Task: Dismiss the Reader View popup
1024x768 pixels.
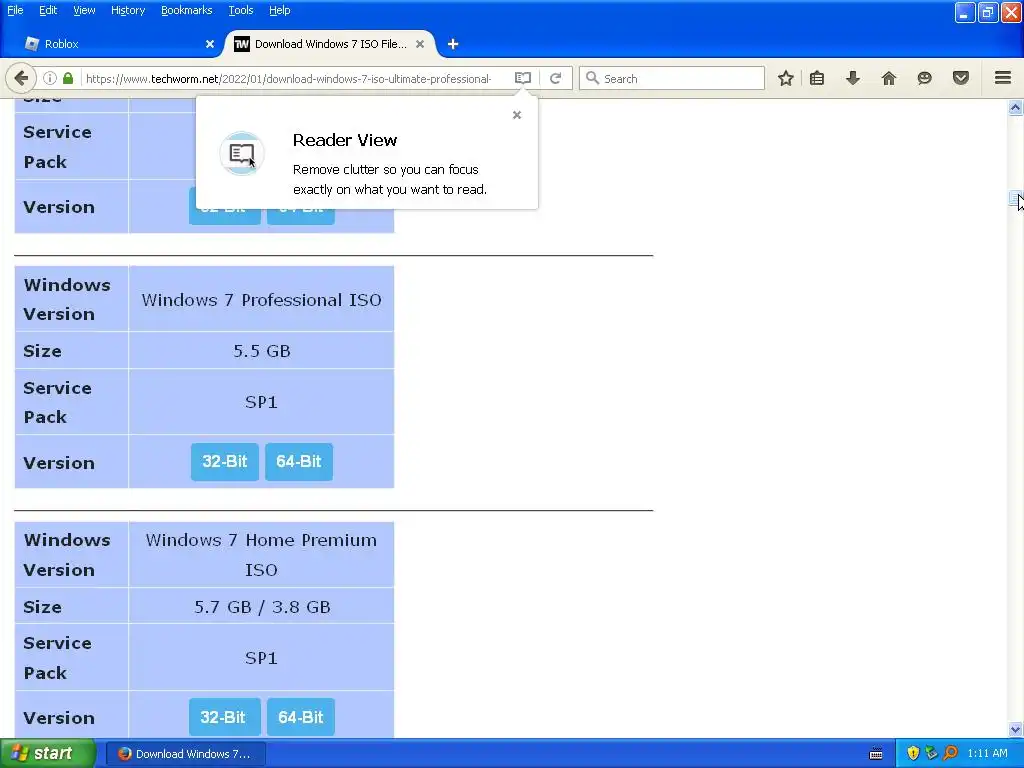Action: point(517,115)
